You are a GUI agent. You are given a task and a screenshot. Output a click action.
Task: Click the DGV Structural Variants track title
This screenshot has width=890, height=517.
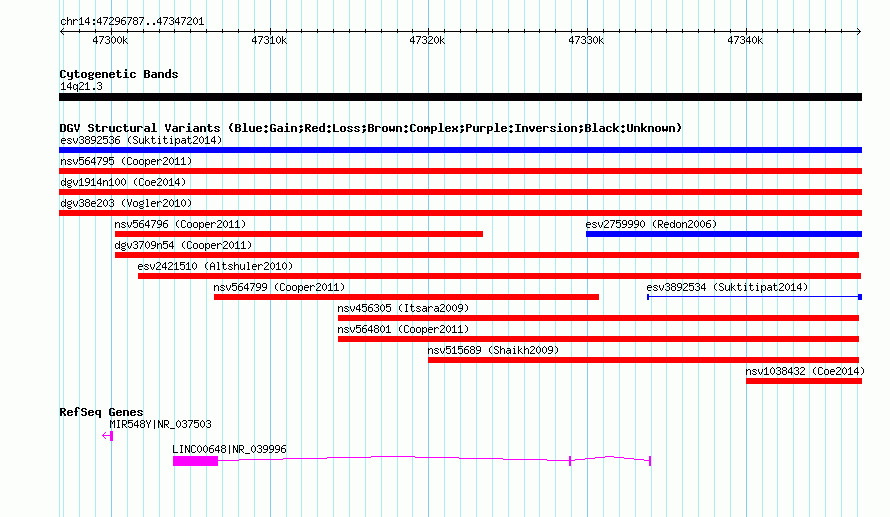click(x=370, y=128)
